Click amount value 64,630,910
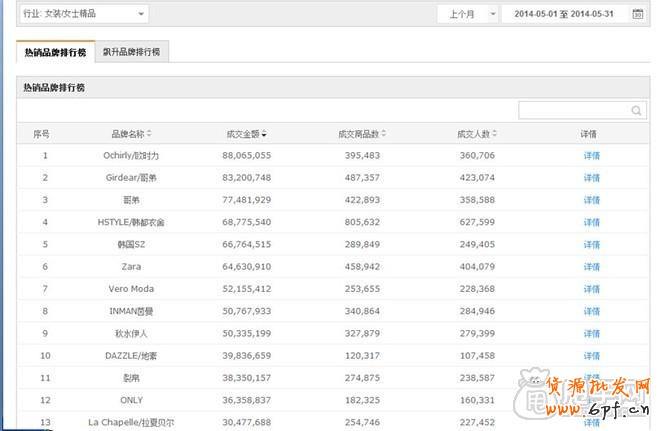The height and width of the screenshot is (431, 660). 247,267
